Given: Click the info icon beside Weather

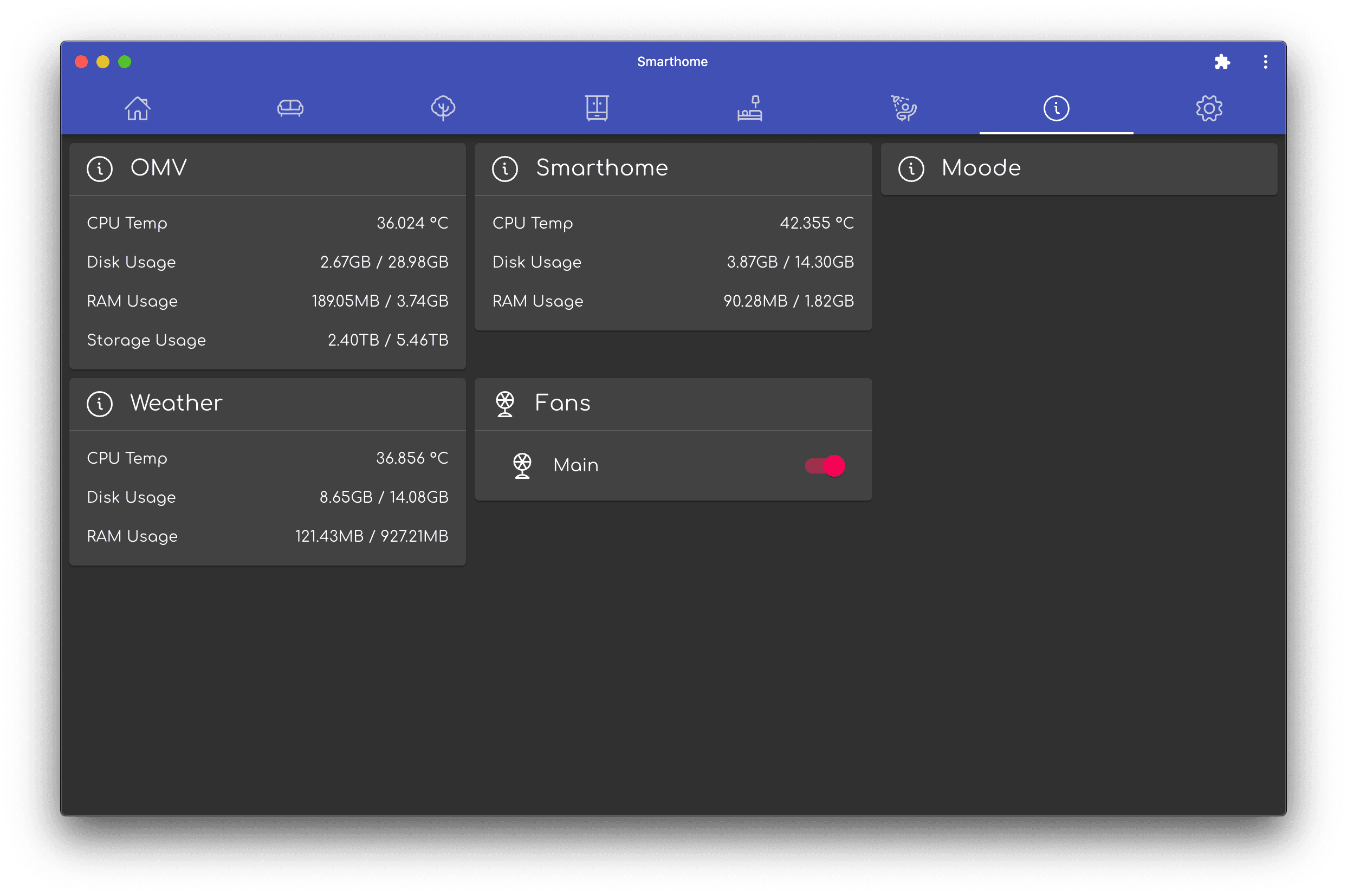Looking at the screenshot, I should click(x=100, y=404).
